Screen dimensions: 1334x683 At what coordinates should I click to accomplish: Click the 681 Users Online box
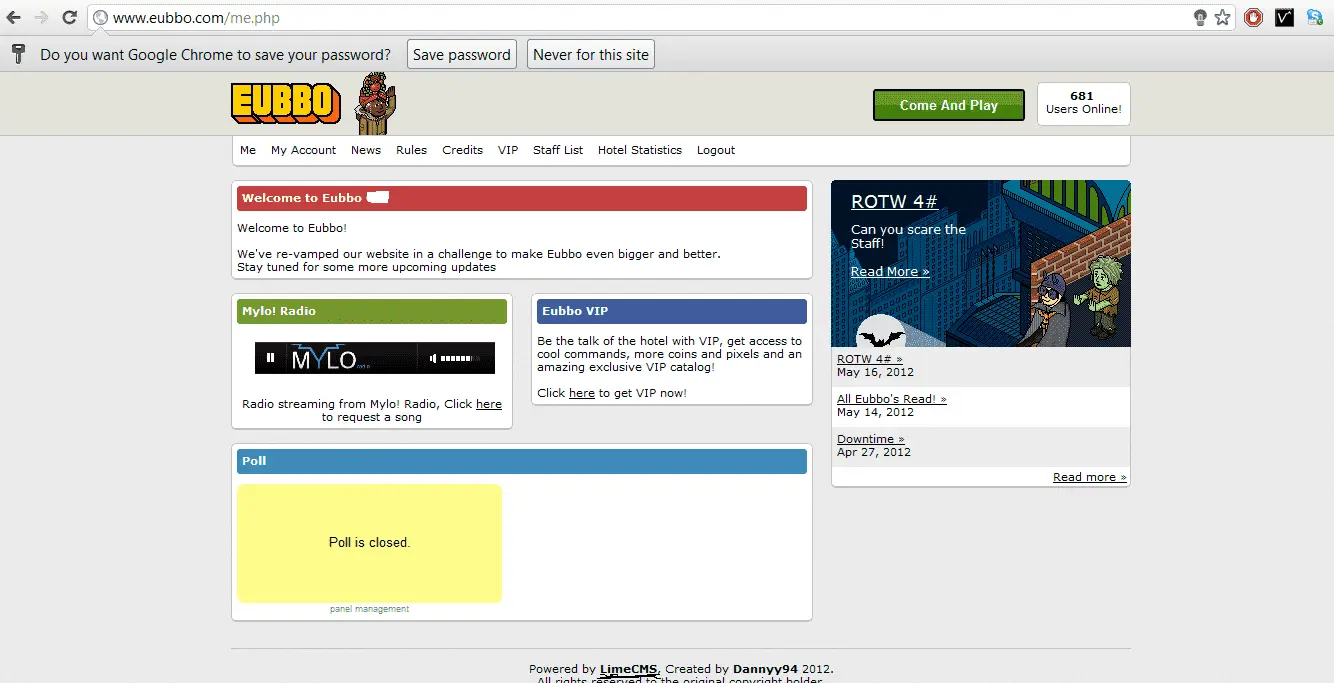[1084, 104]
